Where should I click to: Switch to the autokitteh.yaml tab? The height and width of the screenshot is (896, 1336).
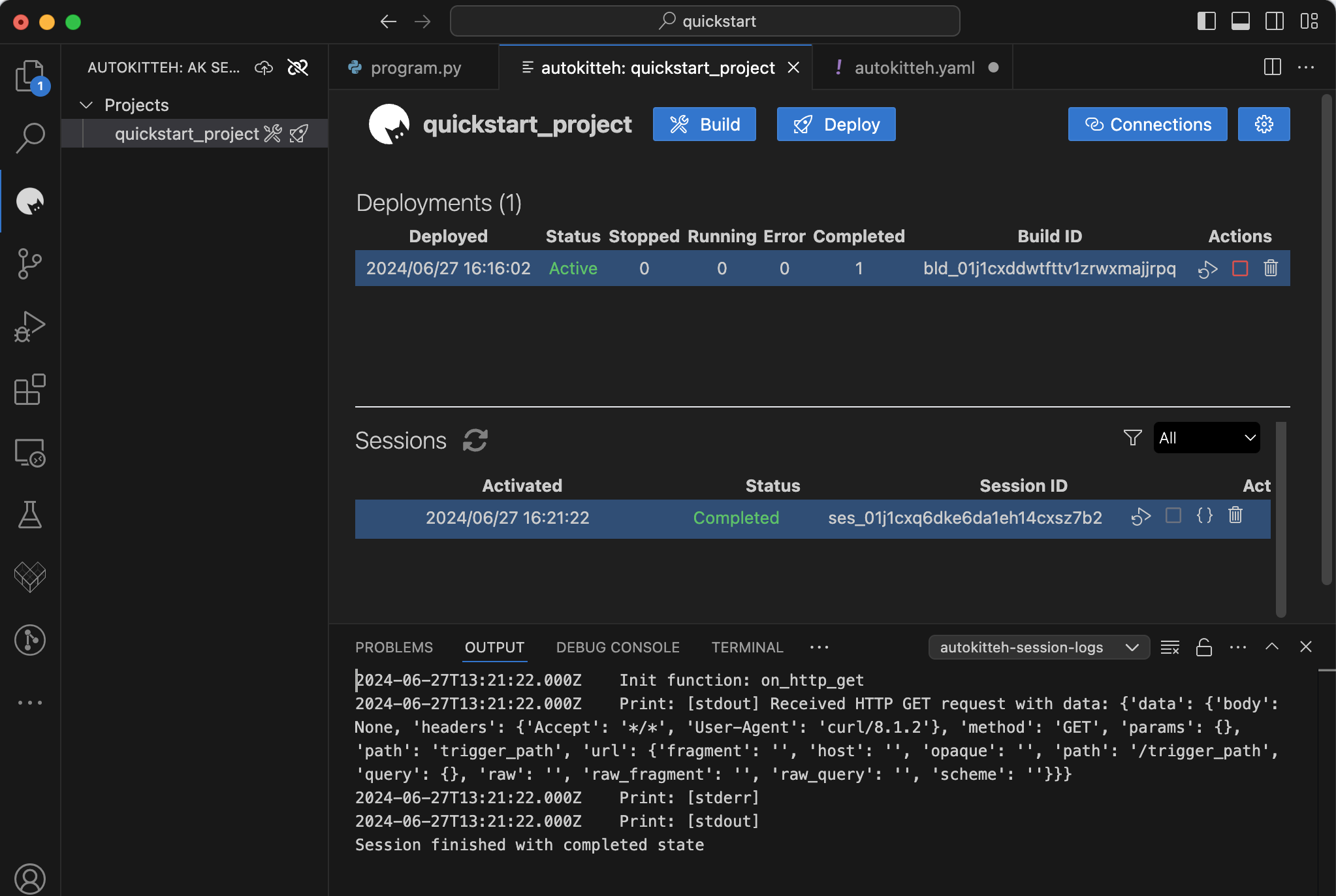pos(913,67)
